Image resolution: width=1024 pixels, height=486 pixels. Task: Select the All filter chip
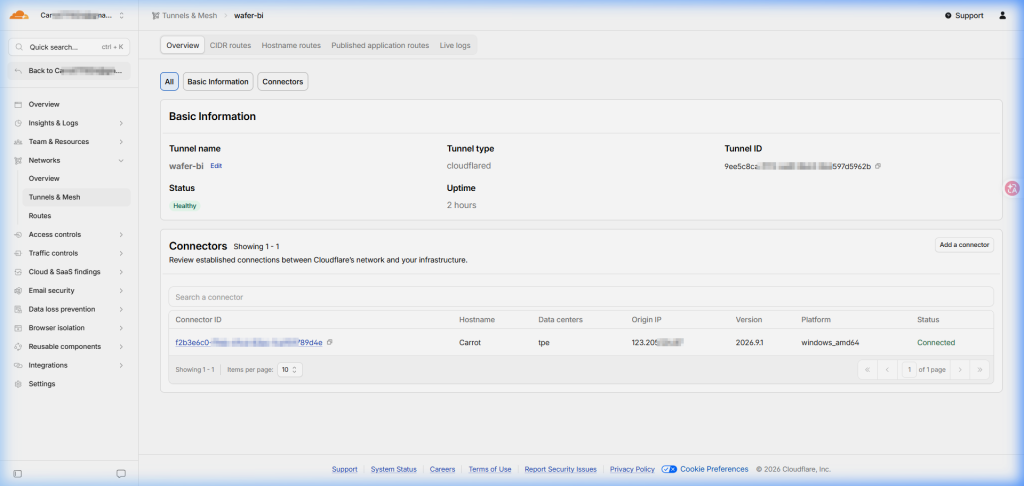click(169, 82)
